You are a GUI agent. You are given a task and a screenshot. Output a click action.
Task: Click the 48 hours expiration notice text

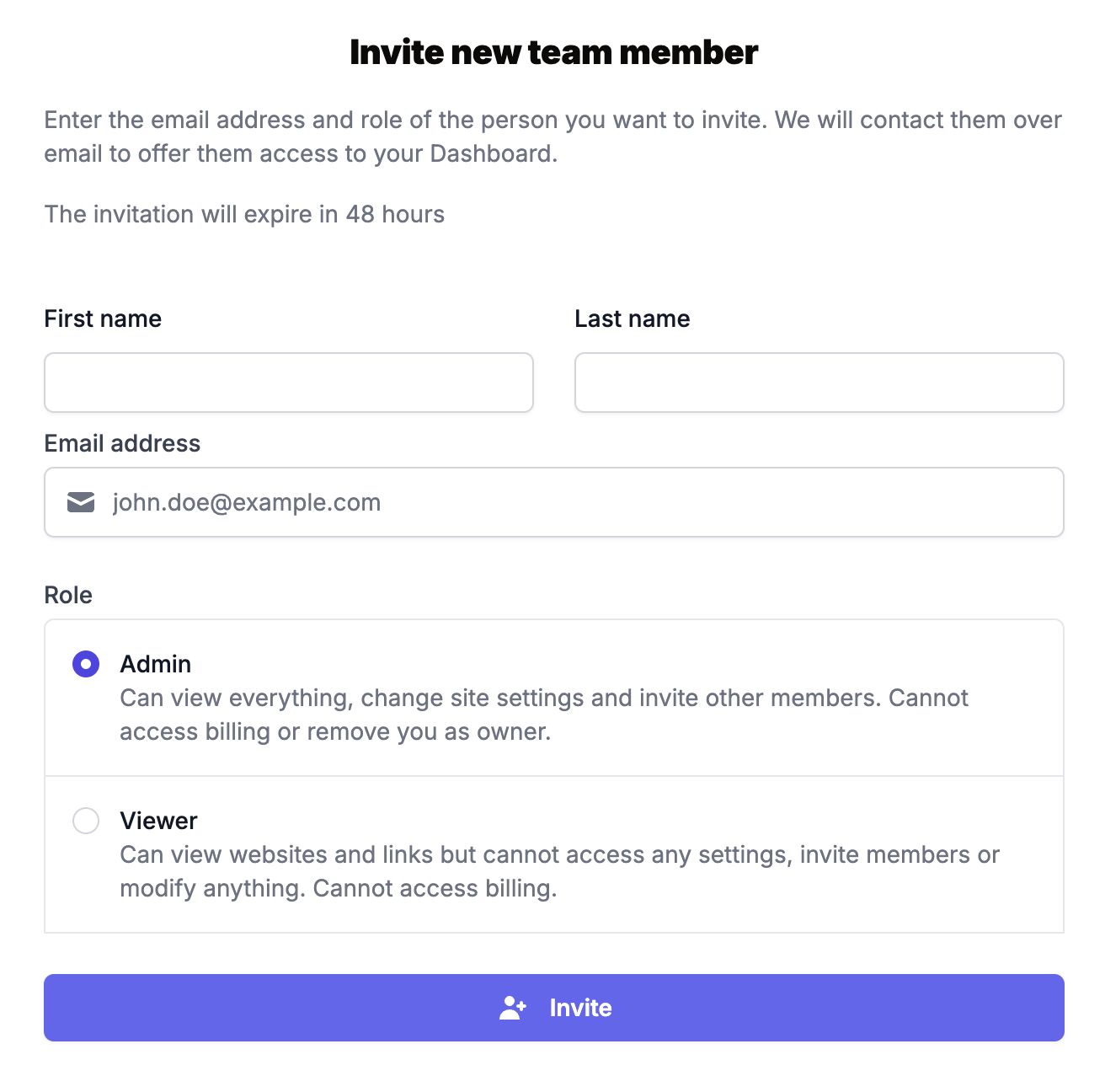[x=244, y=215]
